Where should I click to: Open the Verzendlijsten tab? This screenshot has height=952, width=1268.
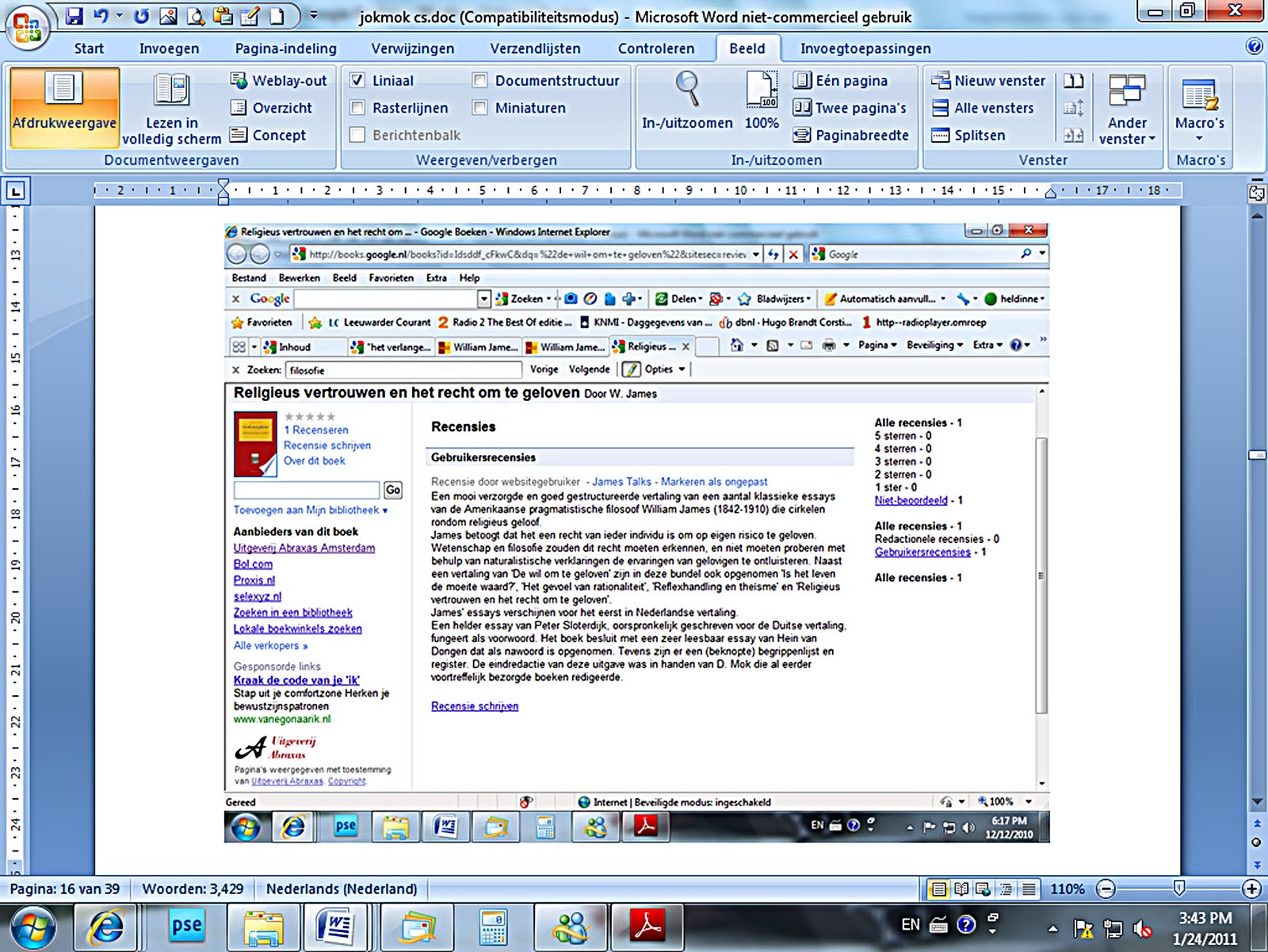(x=535, y=48)
